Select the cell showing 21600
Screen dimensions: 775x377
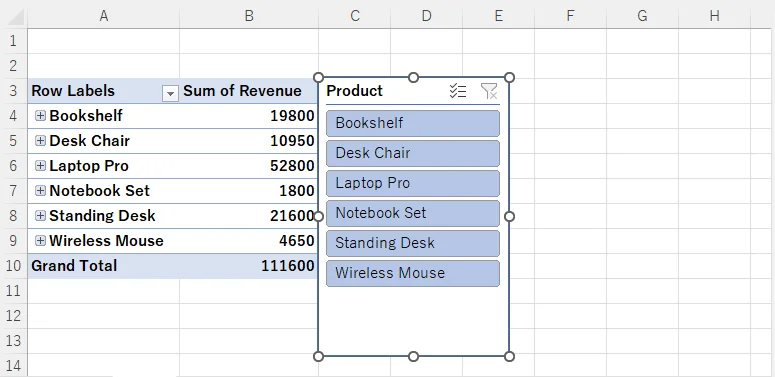tap(249, 216)
